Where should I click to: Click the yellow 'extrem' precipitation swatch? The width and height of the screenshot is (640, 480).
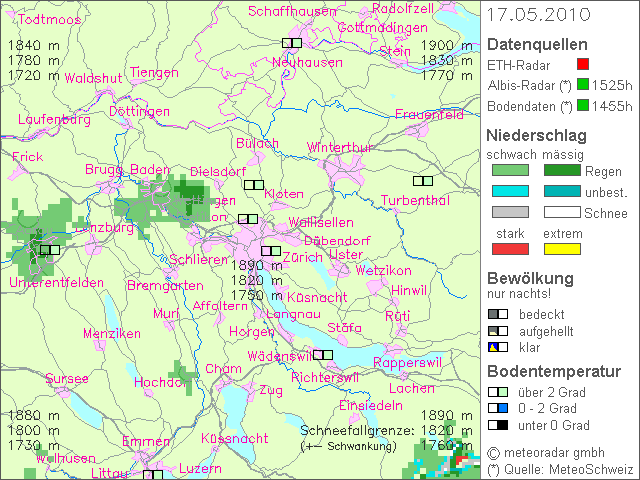562,249
